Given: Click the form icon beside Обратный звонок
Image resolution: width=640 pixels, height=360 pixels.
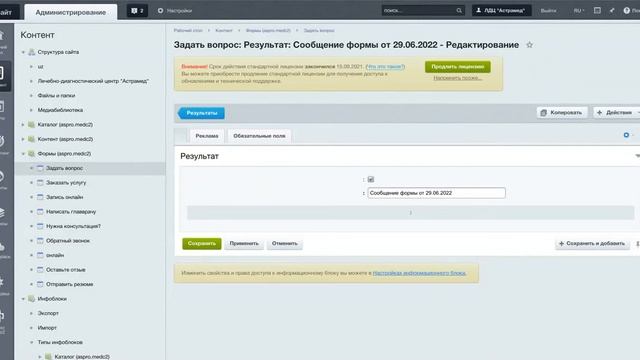Looking at the screenshot, I should tap(40, 240).
